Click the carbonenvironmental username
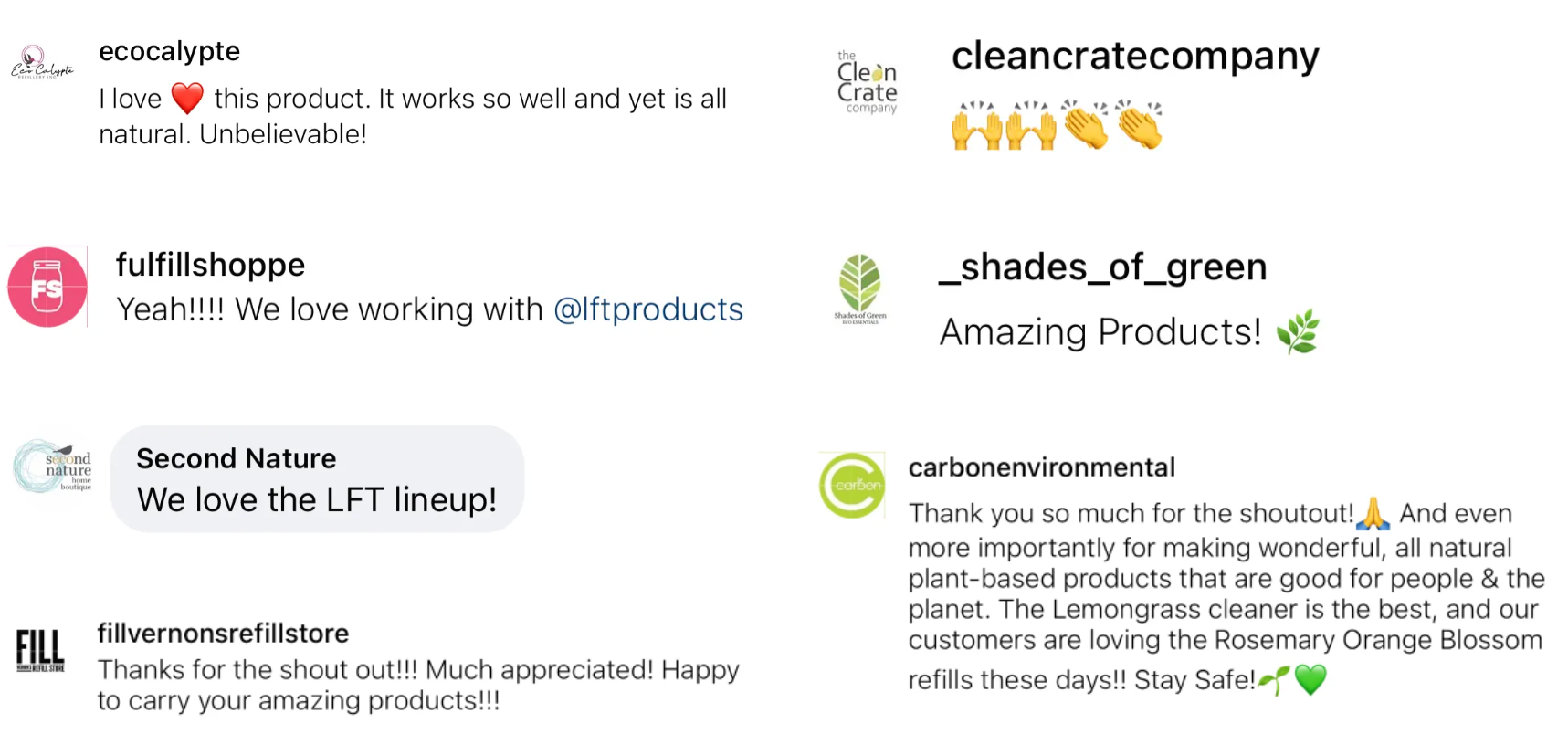 1041,467
